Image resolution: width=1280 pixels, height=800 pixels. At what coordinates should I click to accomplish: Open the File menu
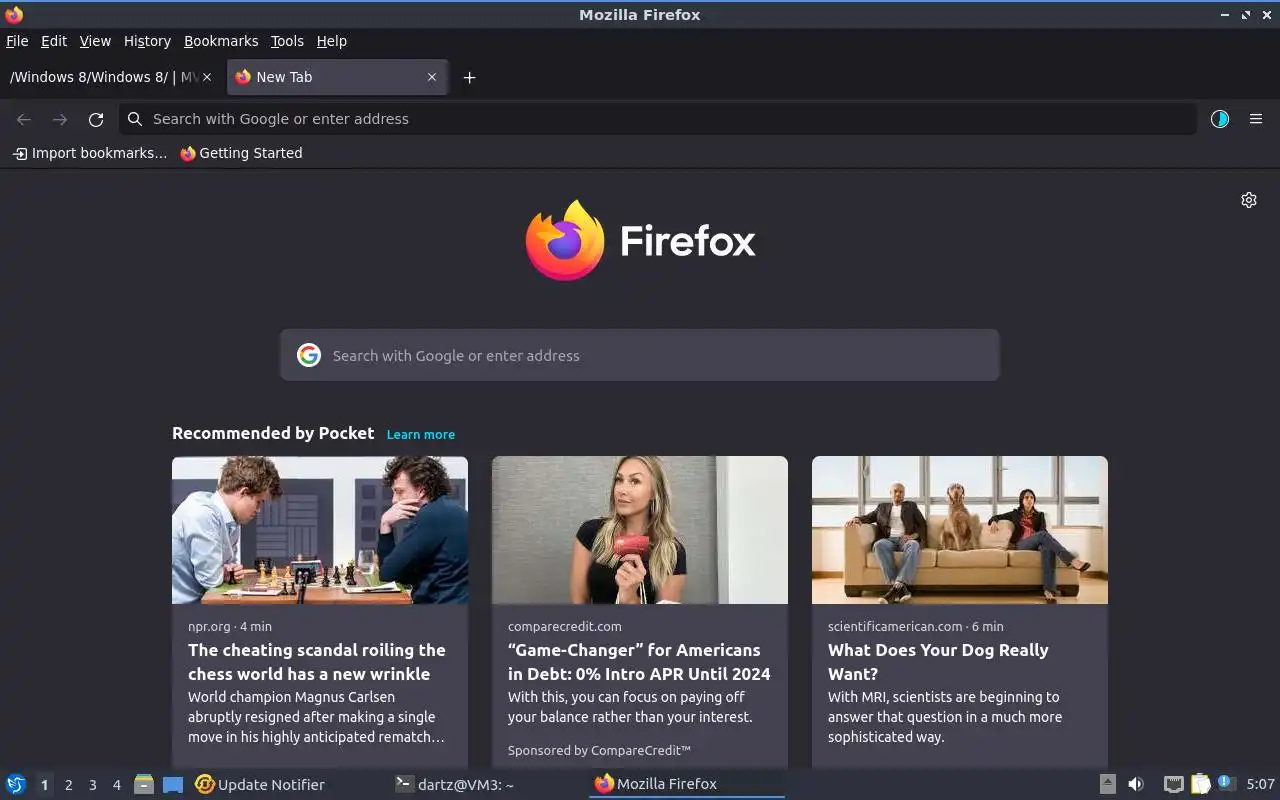click(17, 41)
